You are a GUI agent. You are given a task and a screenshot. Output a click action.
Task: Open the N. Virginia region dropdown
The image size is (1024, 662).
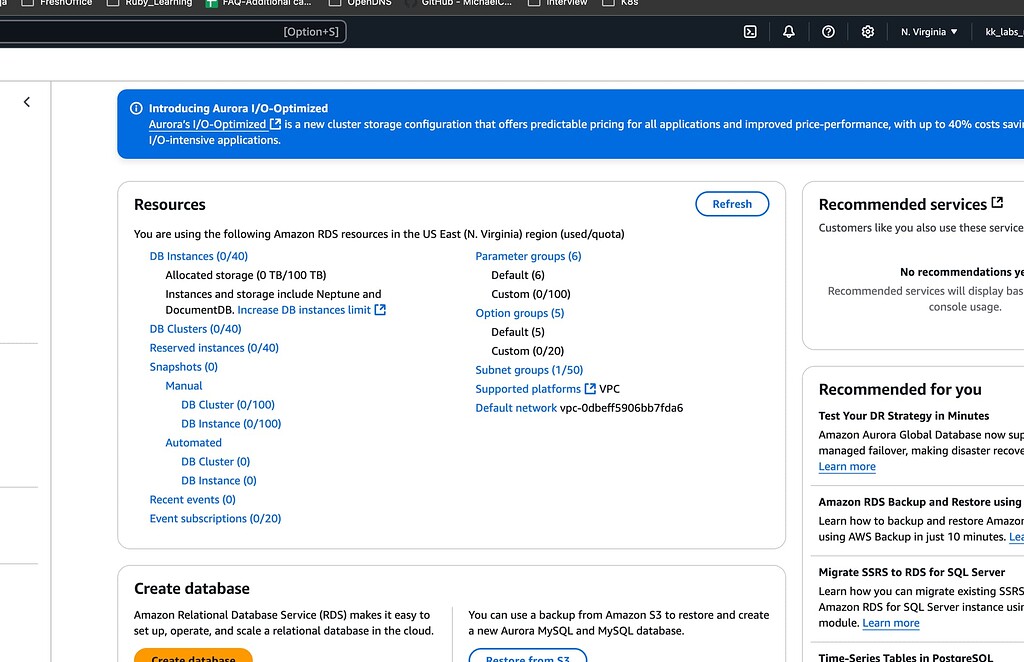(929, 32)
